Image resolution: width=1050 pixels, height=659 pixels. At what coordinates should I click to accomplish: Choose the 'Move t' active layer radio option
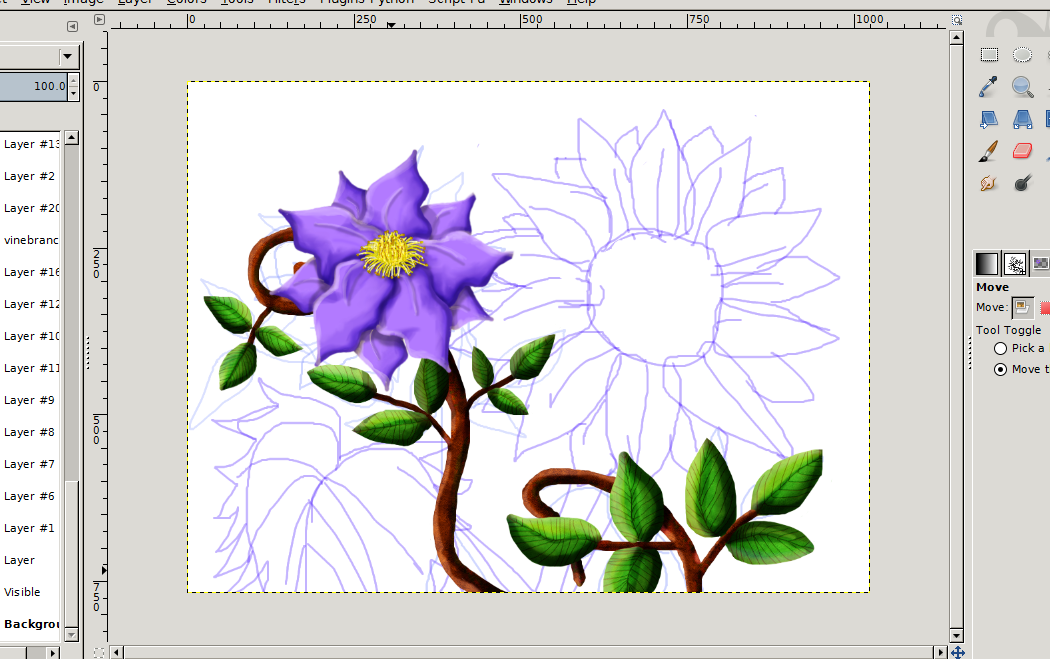pyautogui.click(x=1000, y=370)
